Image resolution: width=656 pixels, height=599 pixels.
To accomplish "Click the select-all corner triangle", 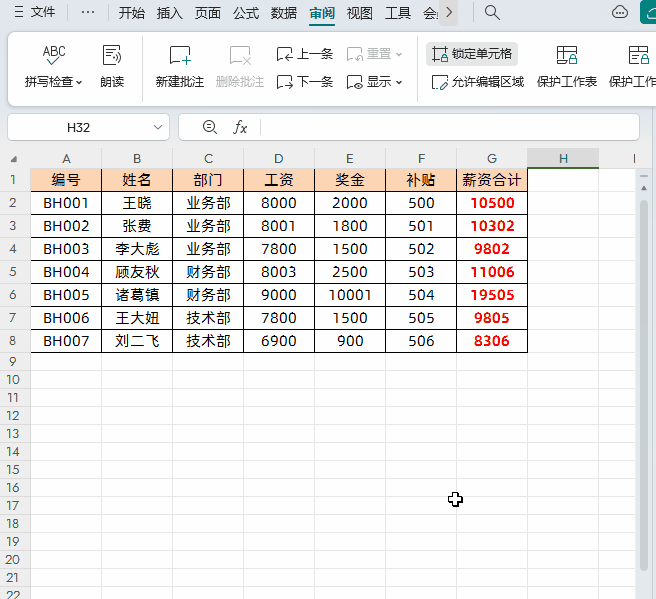I will coord(14,159).
